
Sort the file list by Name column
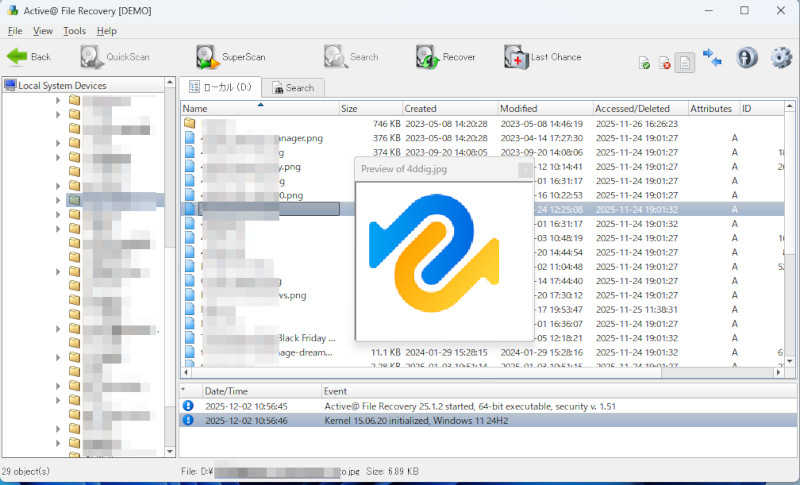260,109
